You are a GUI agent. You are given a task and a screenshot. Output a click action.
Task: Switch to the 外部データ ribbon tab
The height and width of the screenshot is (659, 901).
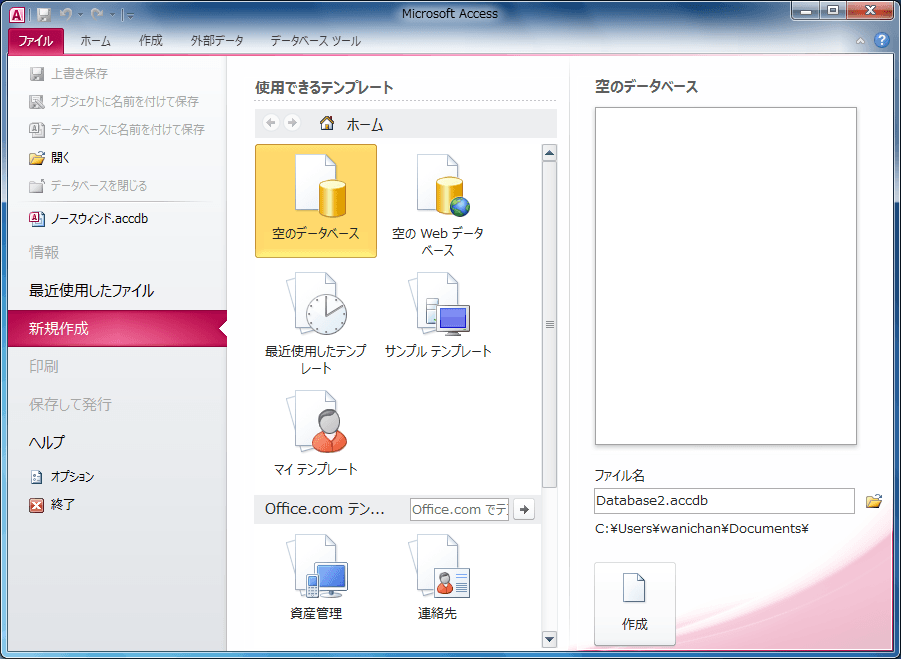point(217,41)
